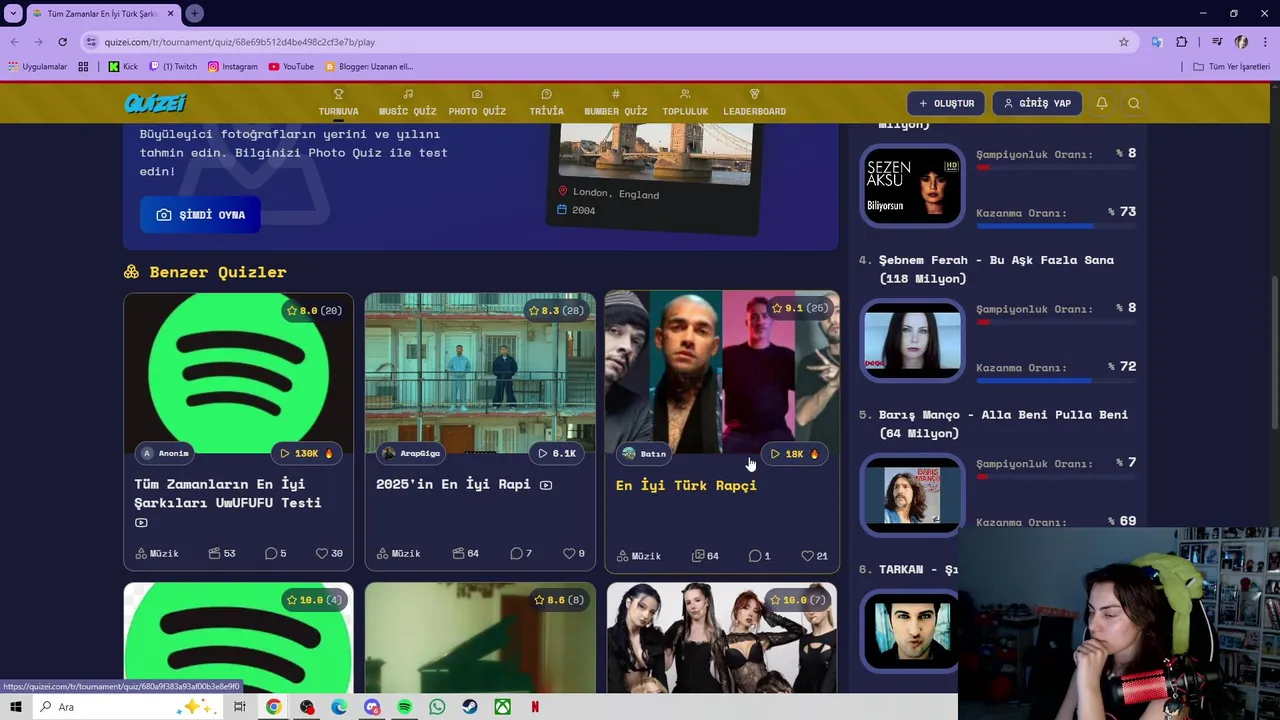The height and width of the screenshot is (720, 1280).
Task: Open the Şebnem Ferah video thumbnail
Action: click(912, 341)
